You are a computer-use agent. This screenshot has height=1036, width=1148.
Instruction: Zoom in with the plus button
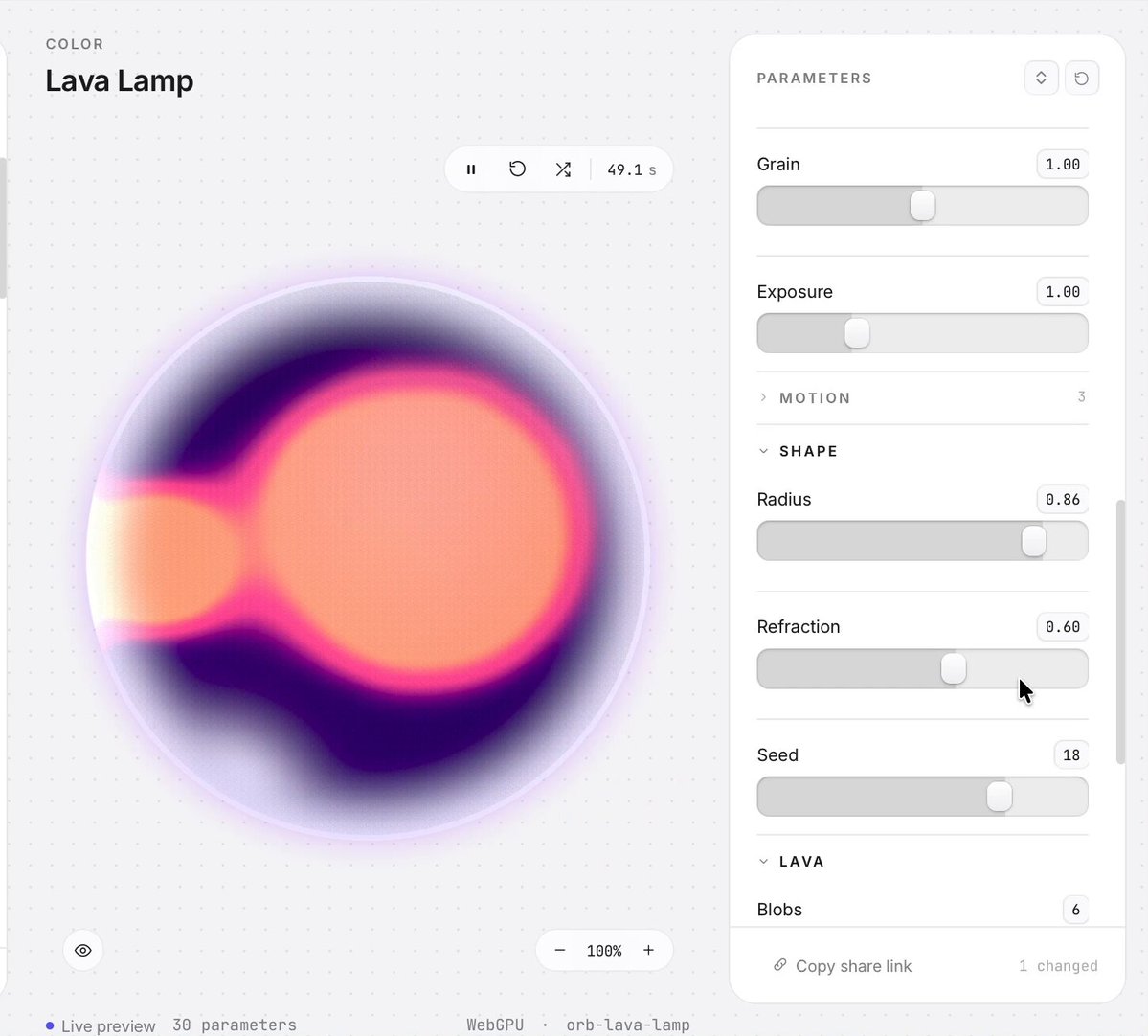[648, 951]
